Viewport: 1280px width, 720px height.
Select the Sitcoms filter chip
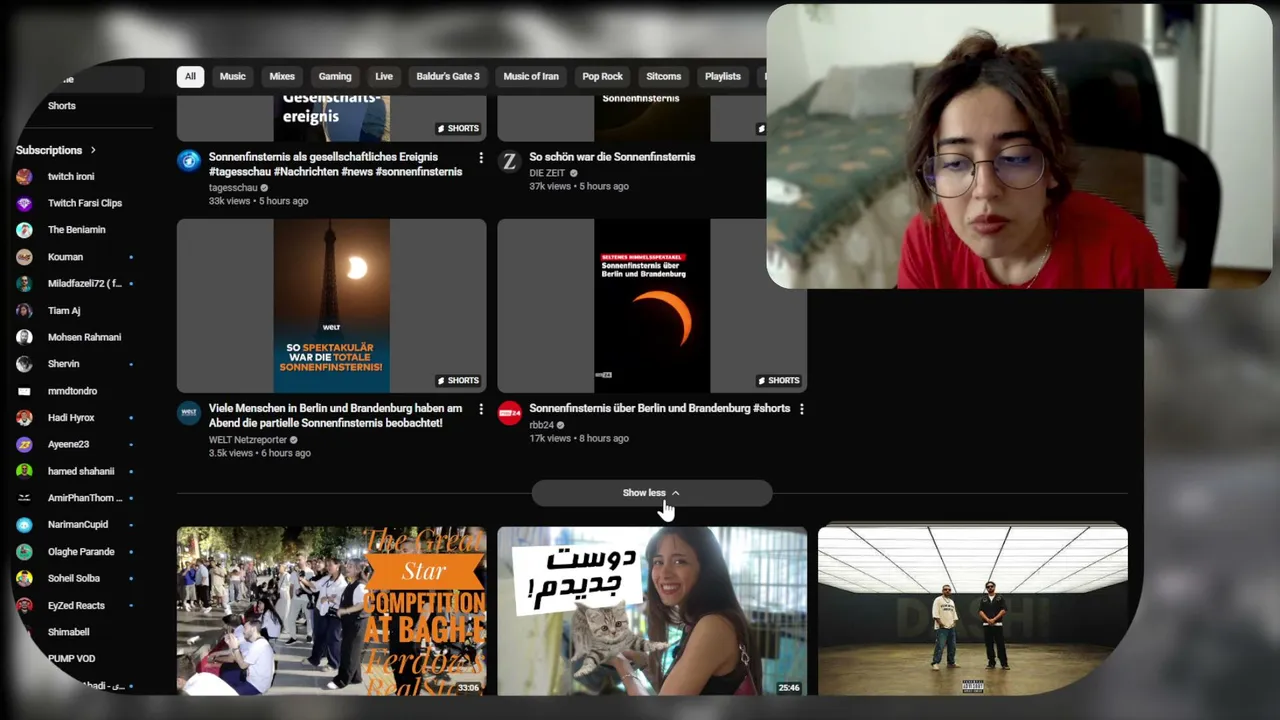click(x=664, y=76)
